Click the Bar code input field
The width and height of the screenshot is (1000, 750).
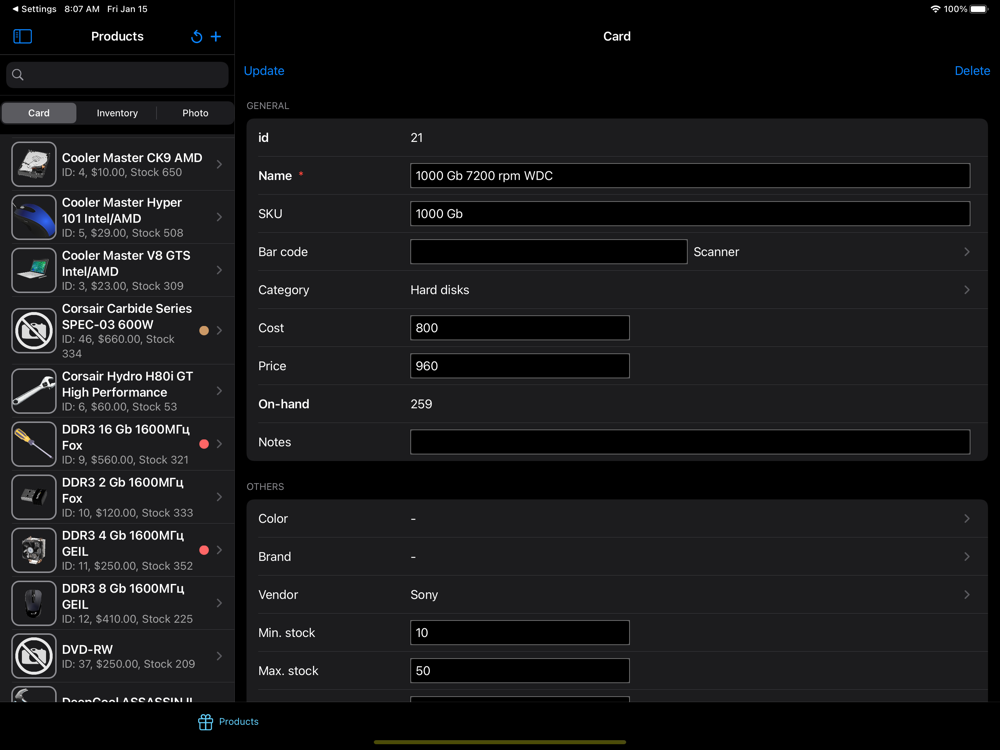[548, 252]
